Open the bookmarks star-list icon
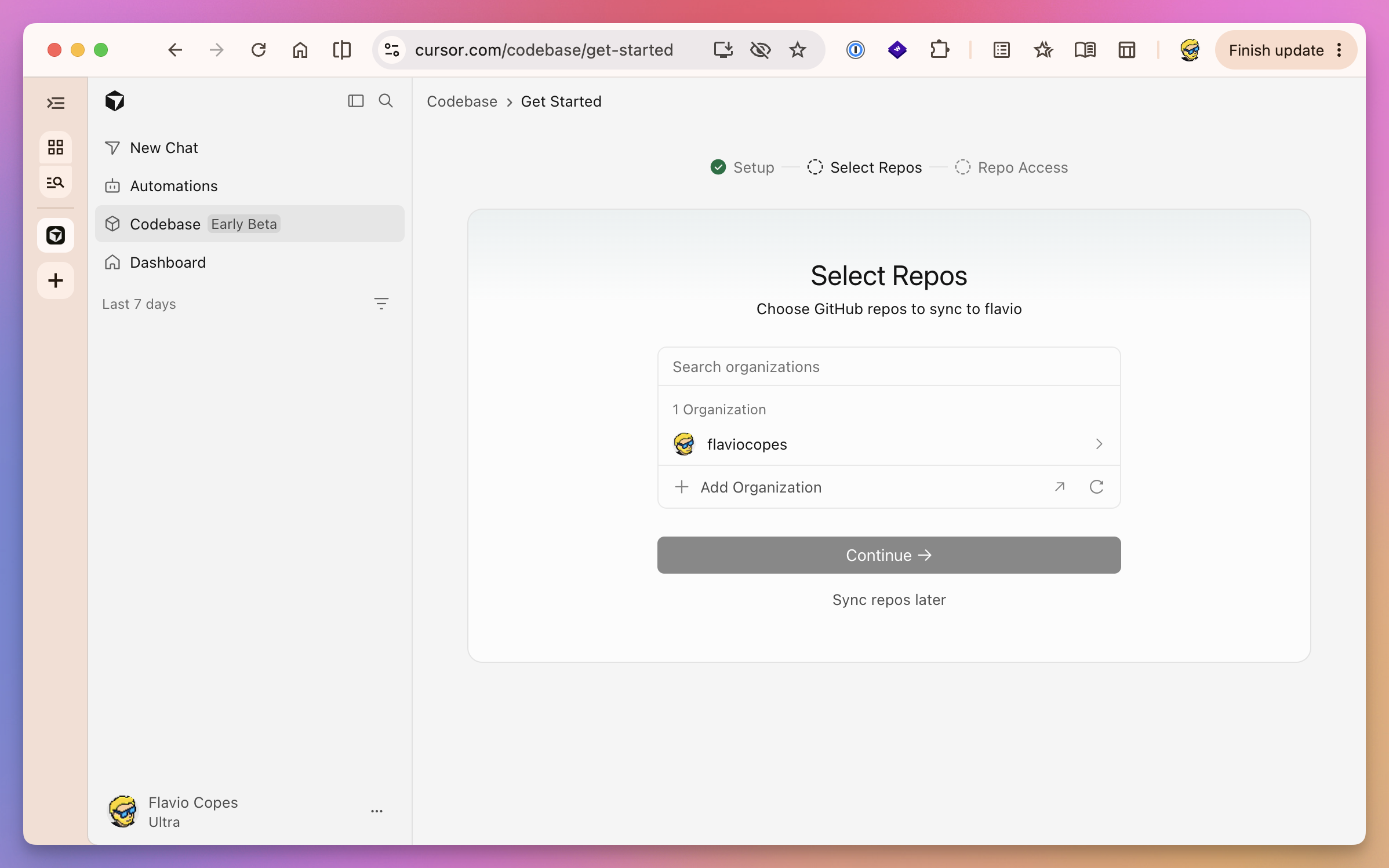1389x868 pixels. coord(1043,50)
